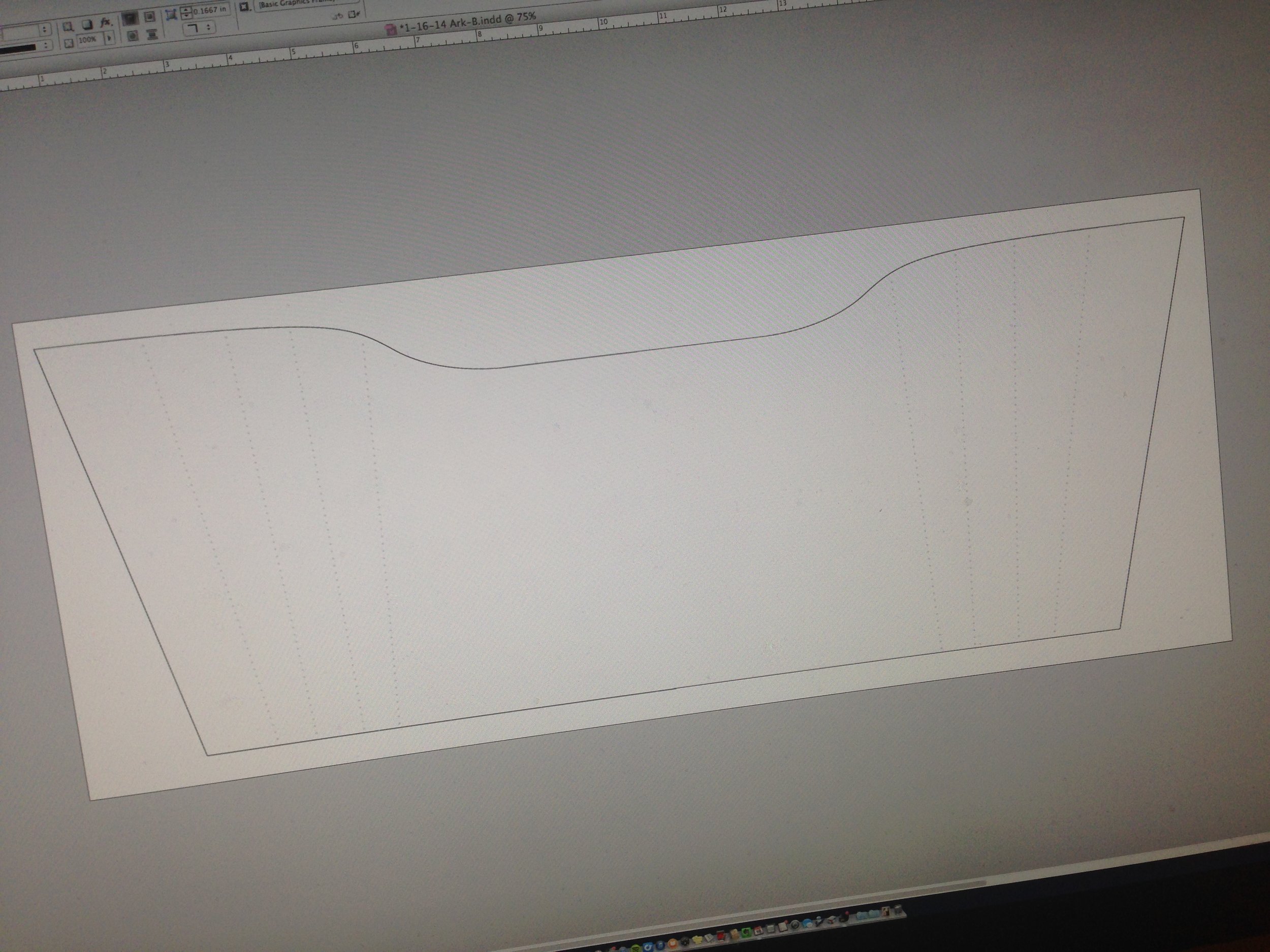Click the drop shadow icon

[87, 25]
